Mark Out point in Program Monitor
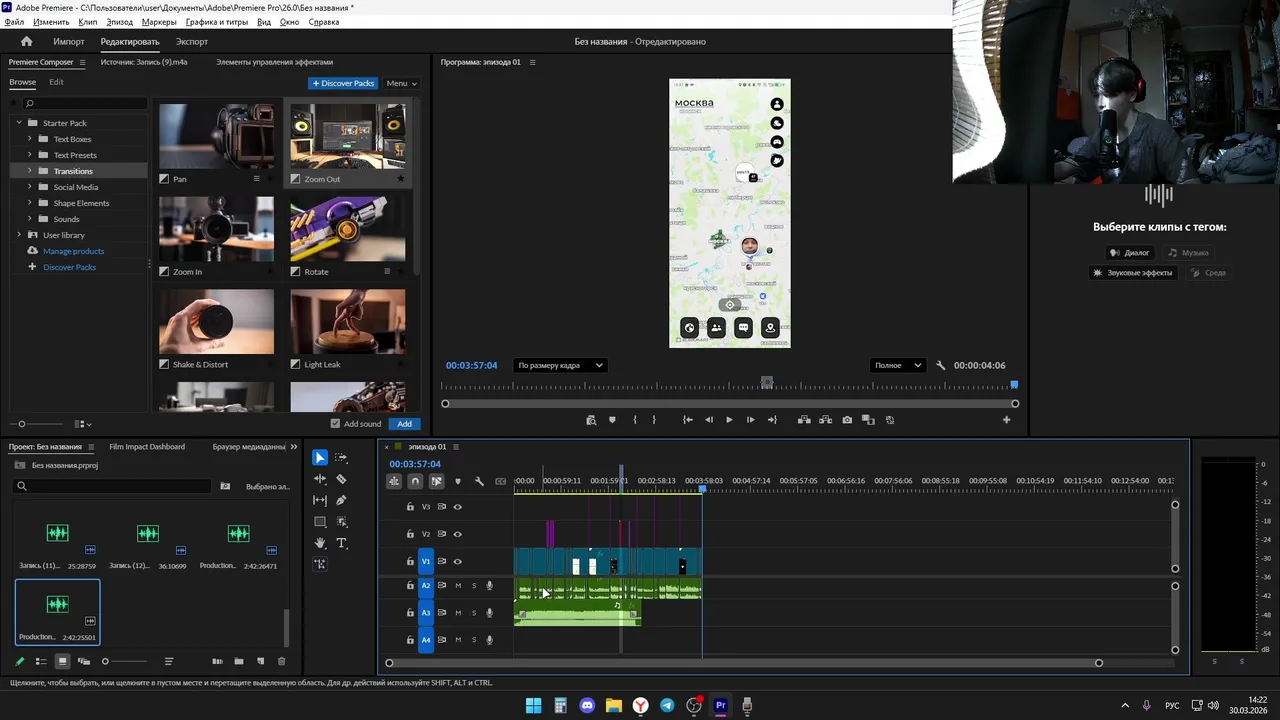 (x=655, y=420)
